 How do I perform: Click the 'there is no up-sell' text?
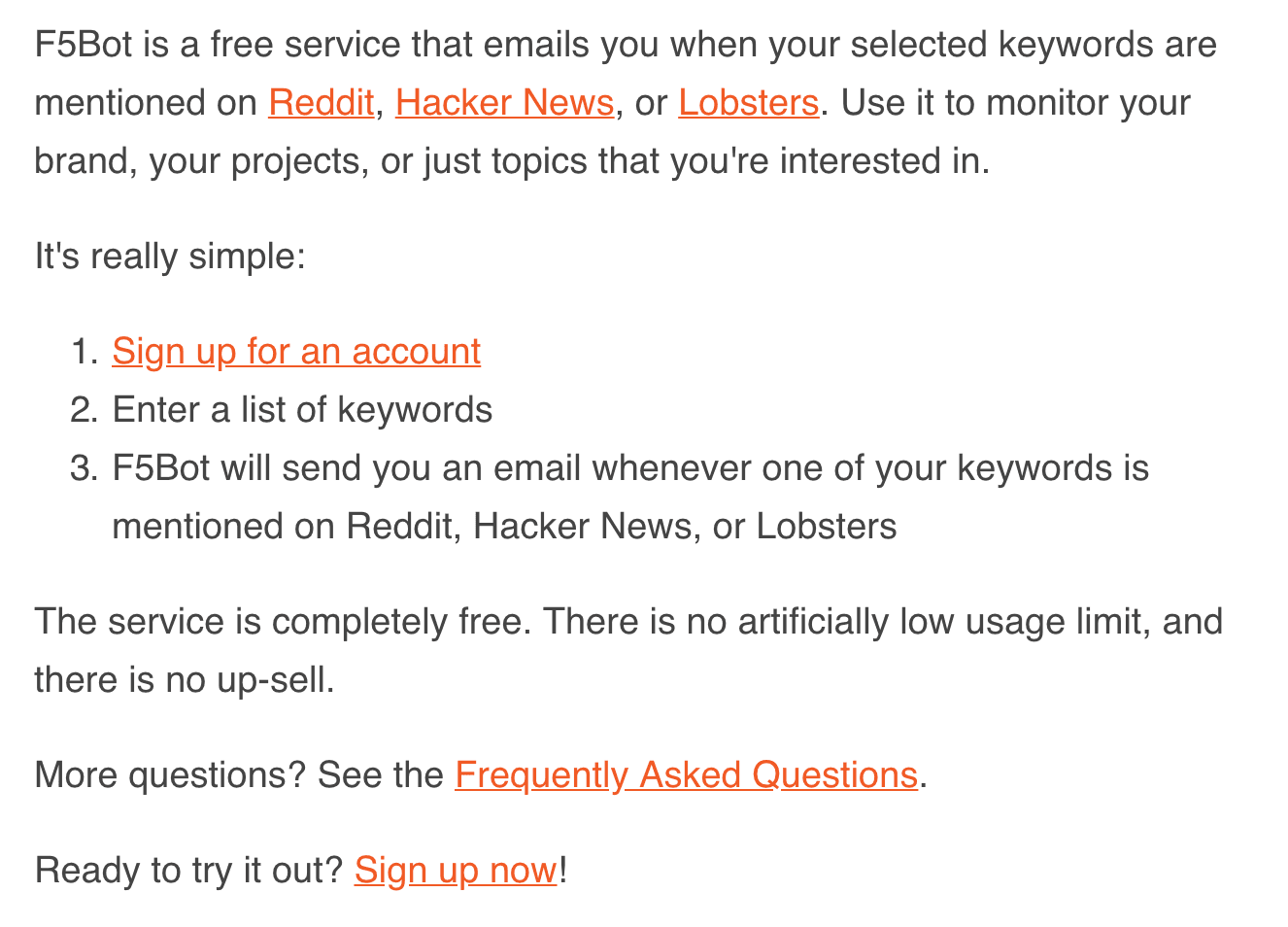[185, 680]
